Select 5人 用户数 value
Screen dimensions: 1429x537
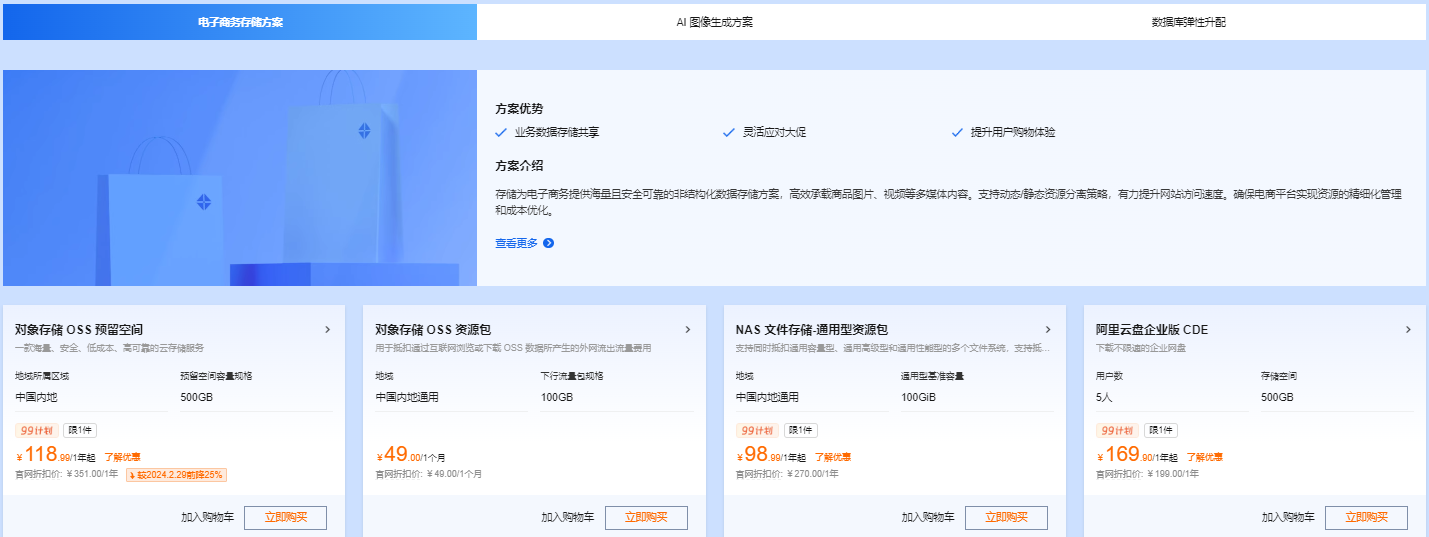[1104, 397]
